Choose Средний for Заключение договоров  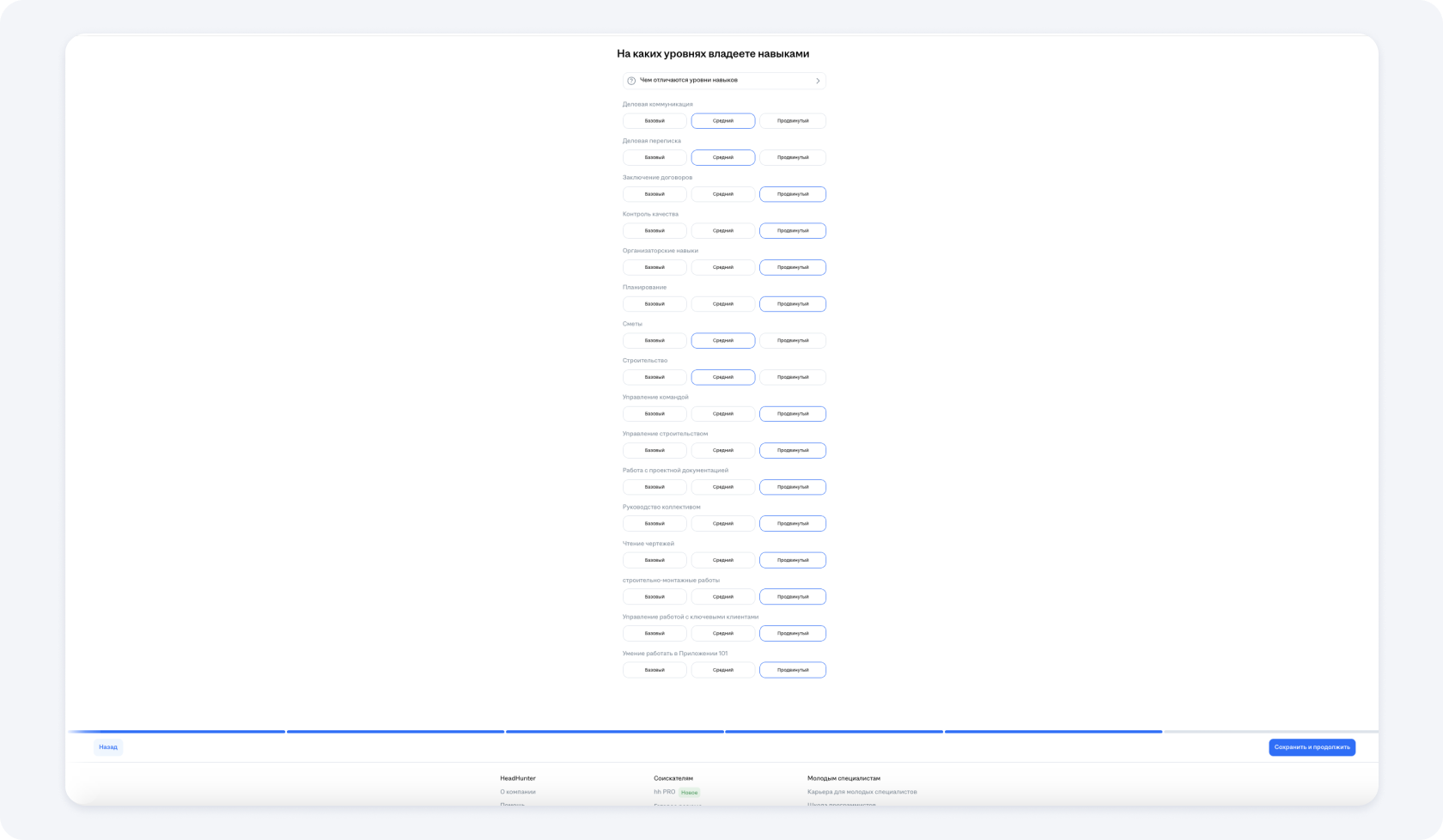click(723, 194)
